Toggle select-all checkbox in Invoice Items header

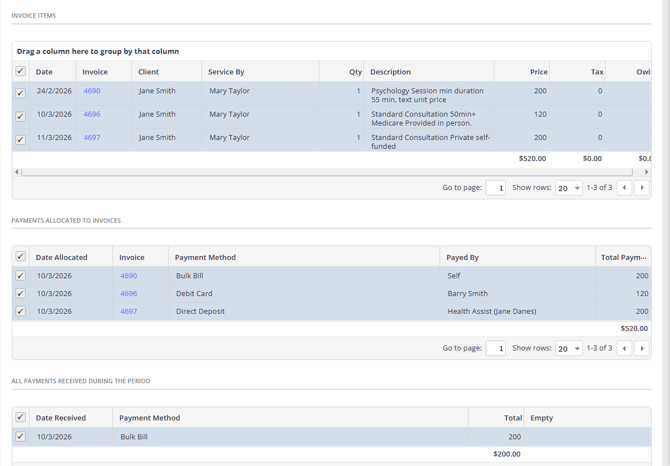[x=20, y=71]
